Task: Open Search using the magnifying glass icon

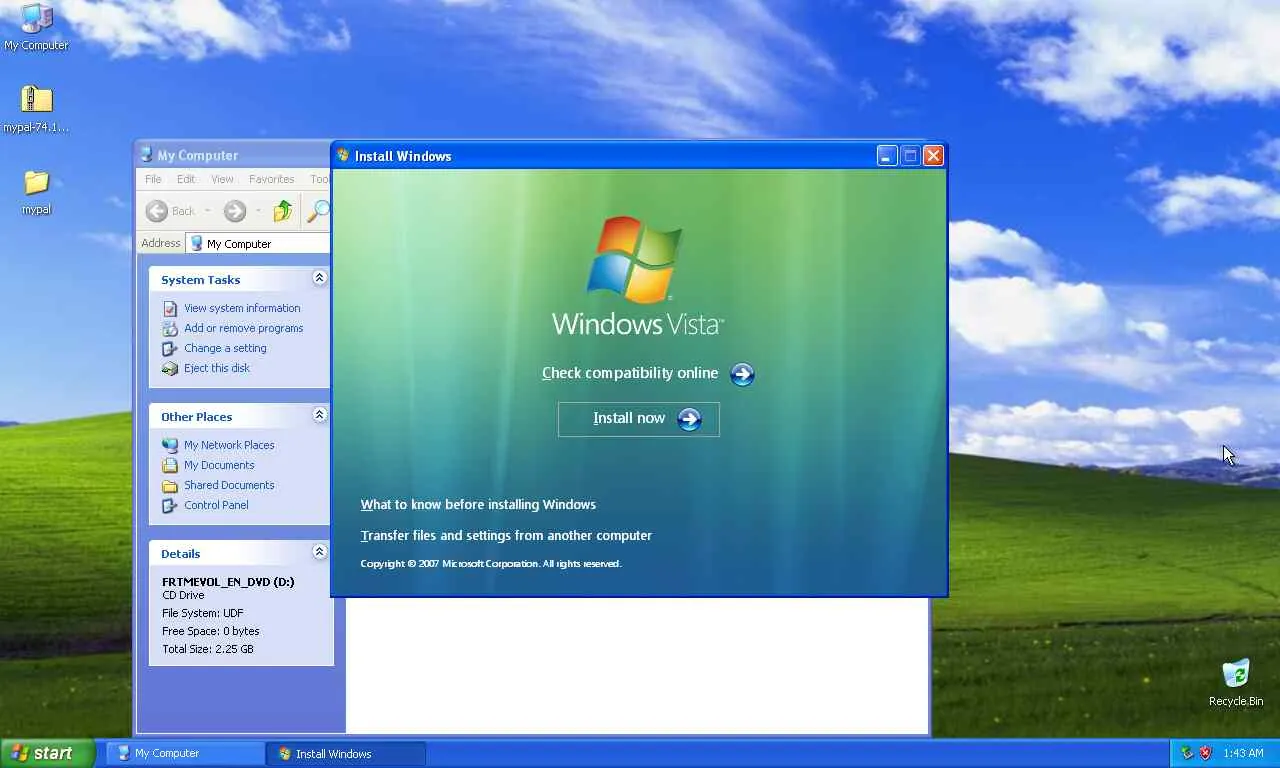Action: click(x=318, y=211)
